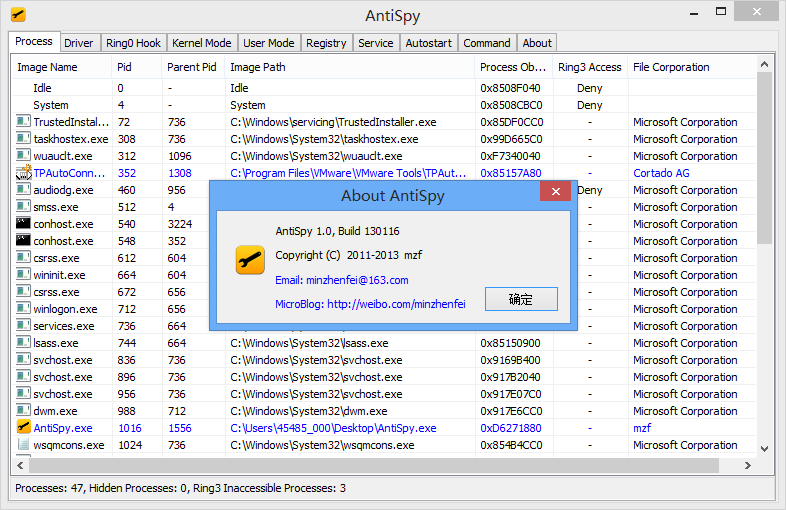The width and height of the screenshot is (786, 510).
Task: Close the About AntiSpy dialog
Action: point(555,194)
